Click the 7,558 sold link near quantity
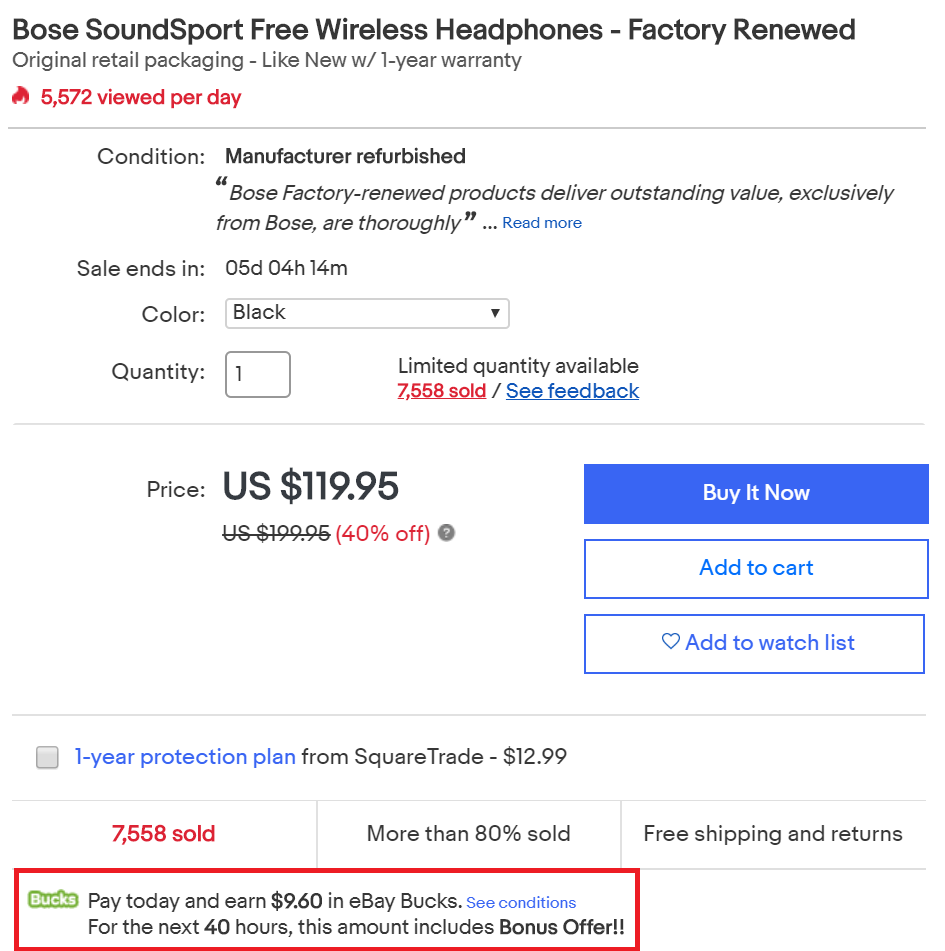The height and width of the screenshot is (951, 945). [442, 391]
